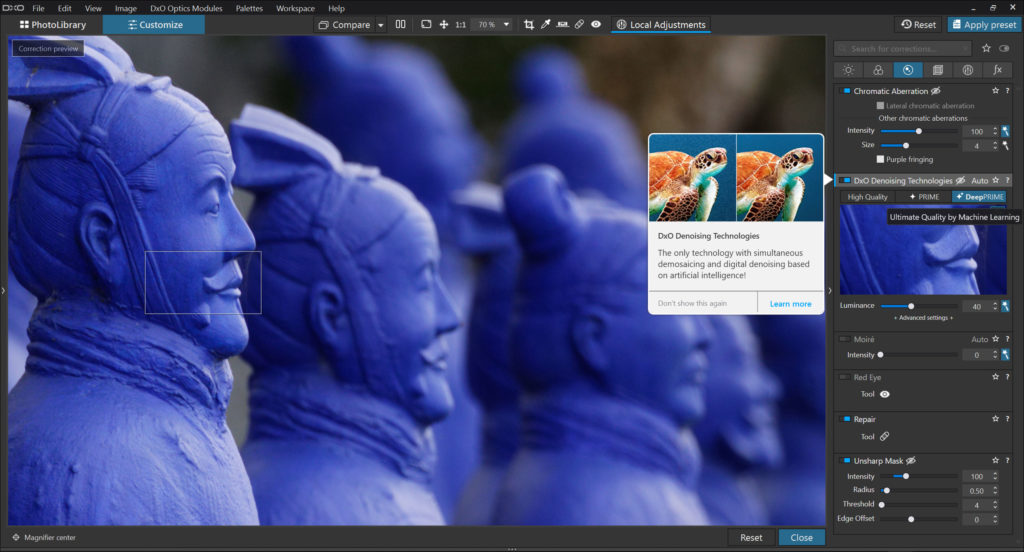Viewport: 1024px width, 552px height.
Task: Open DxO Optics Modules menu
Action: [x=186, y=8]
